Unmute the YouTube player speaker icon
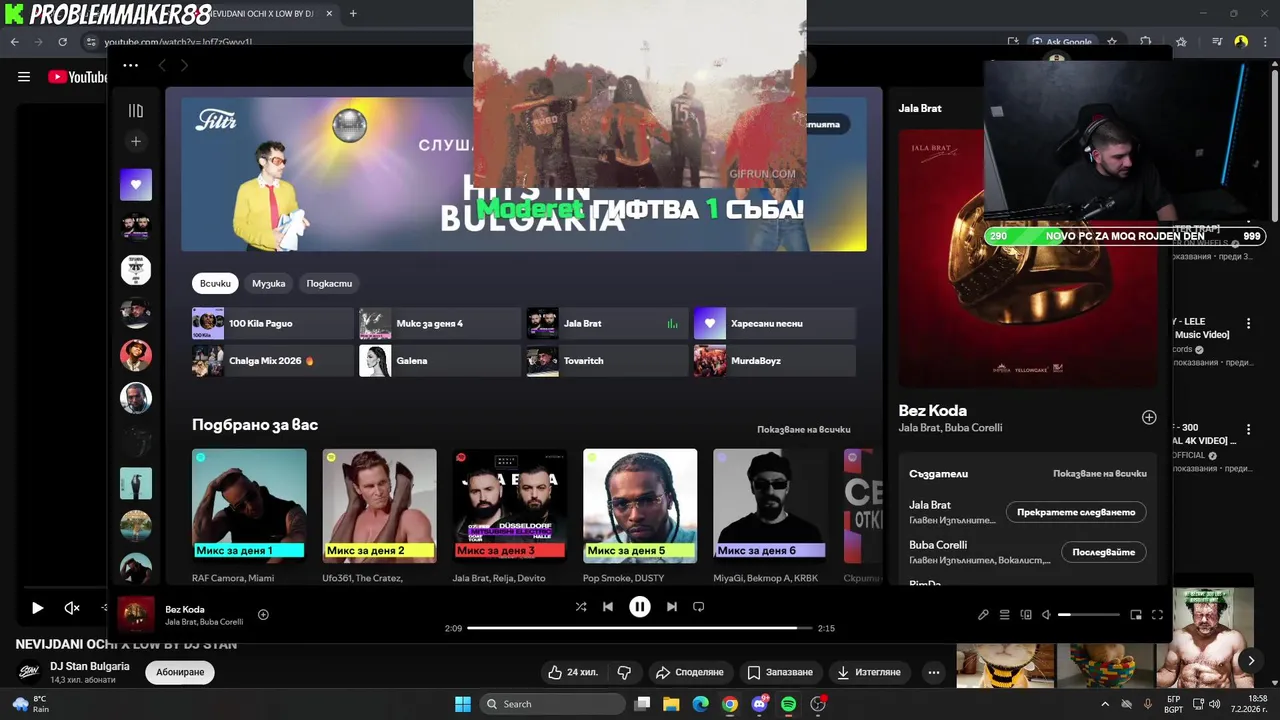Viewport: 1280px width, 720px height. coord(72,607)
